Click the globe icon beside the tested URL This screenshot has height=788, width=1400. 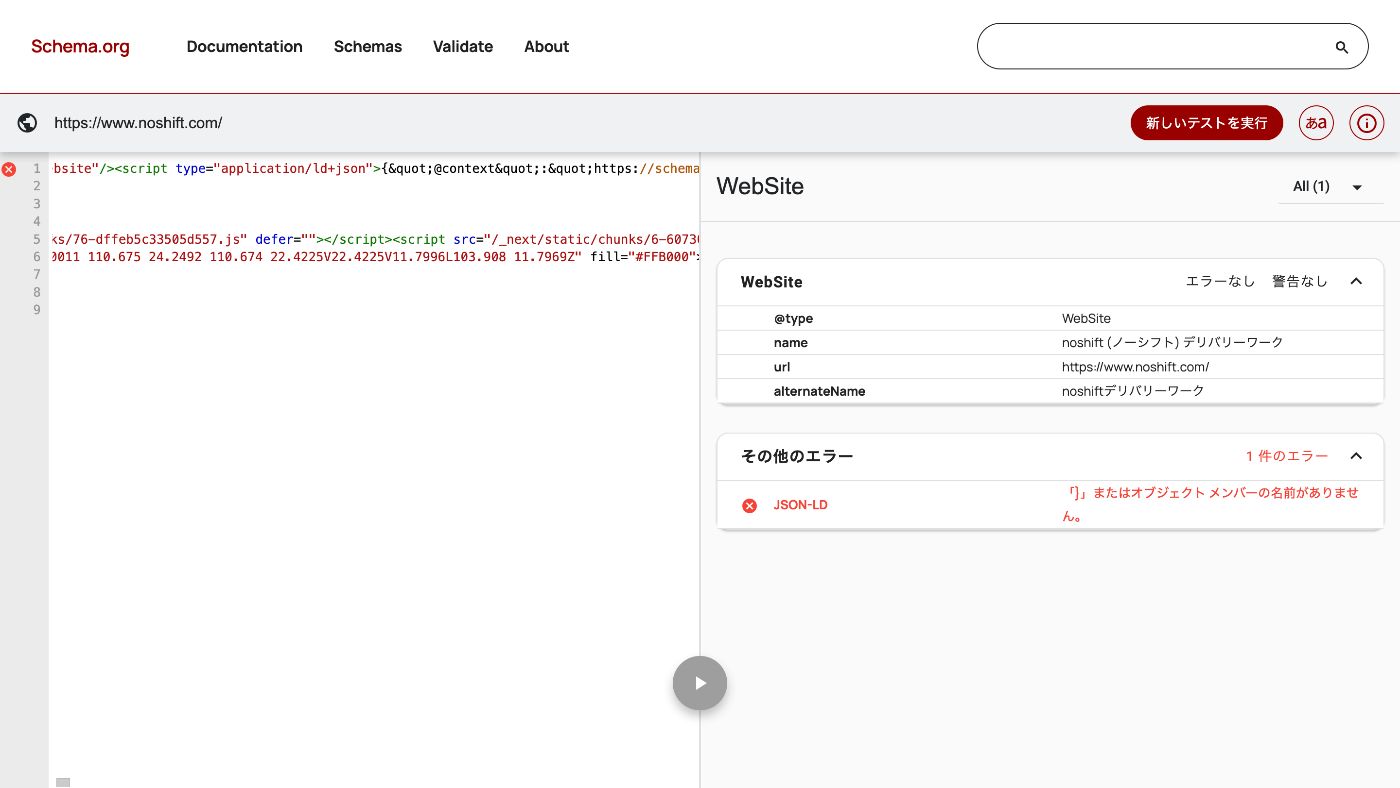coord(27,122)
